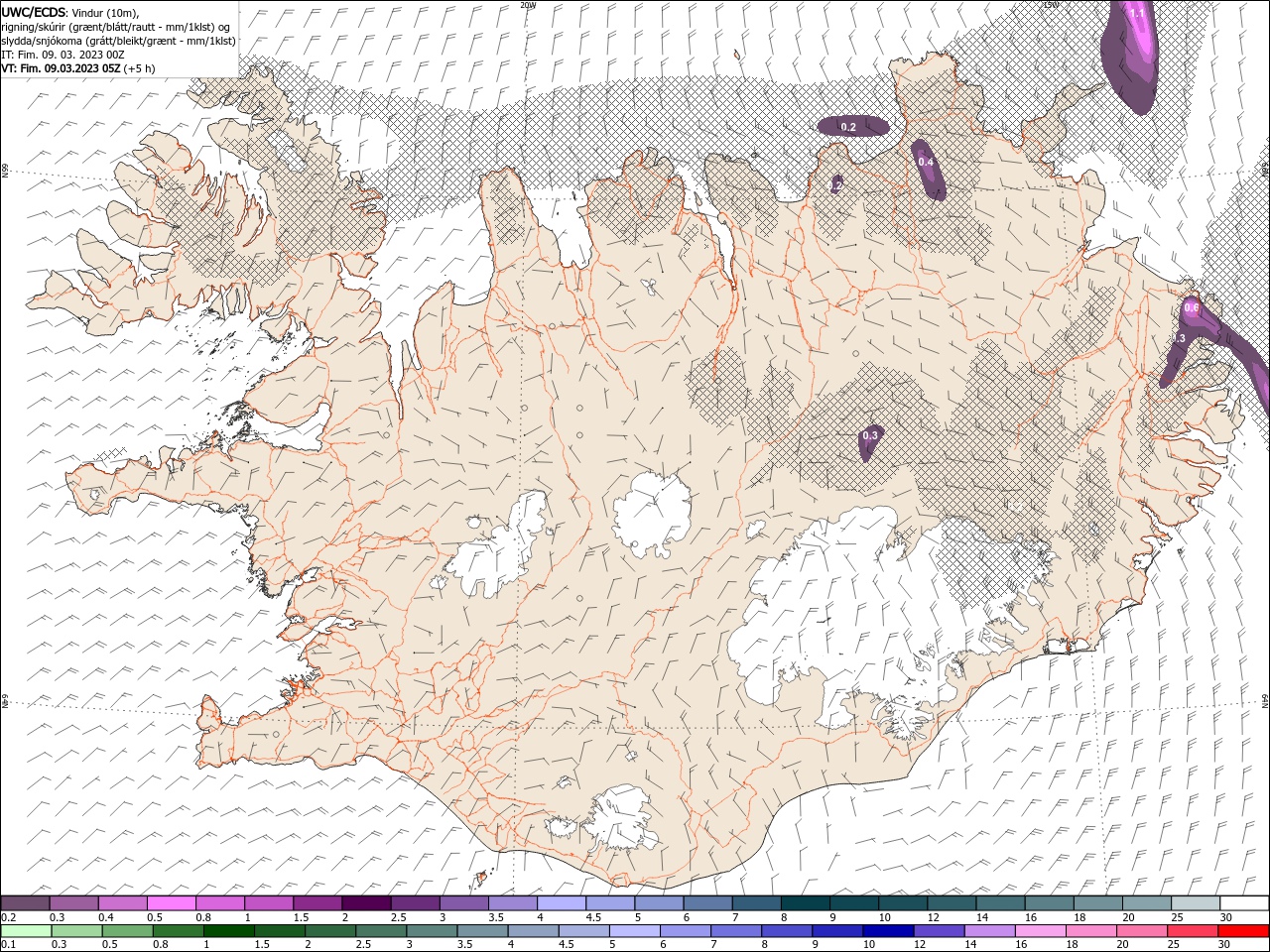This screenshot has width=1270, height=952.
Task: Select the dark teal 8 mm snow swatch
Action: (806, 902)
